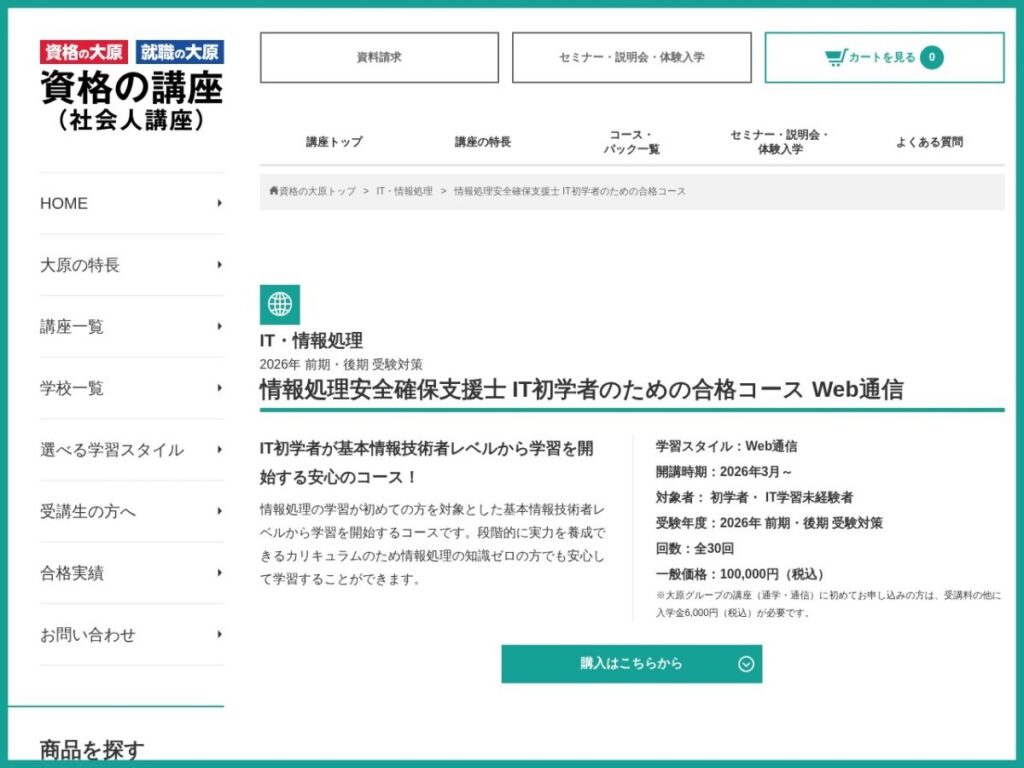Click 受験年度：2026年 前期・後期 受験対策 detail line
The height and width of the screenshot is (768, 1024).
click(769, 522)
